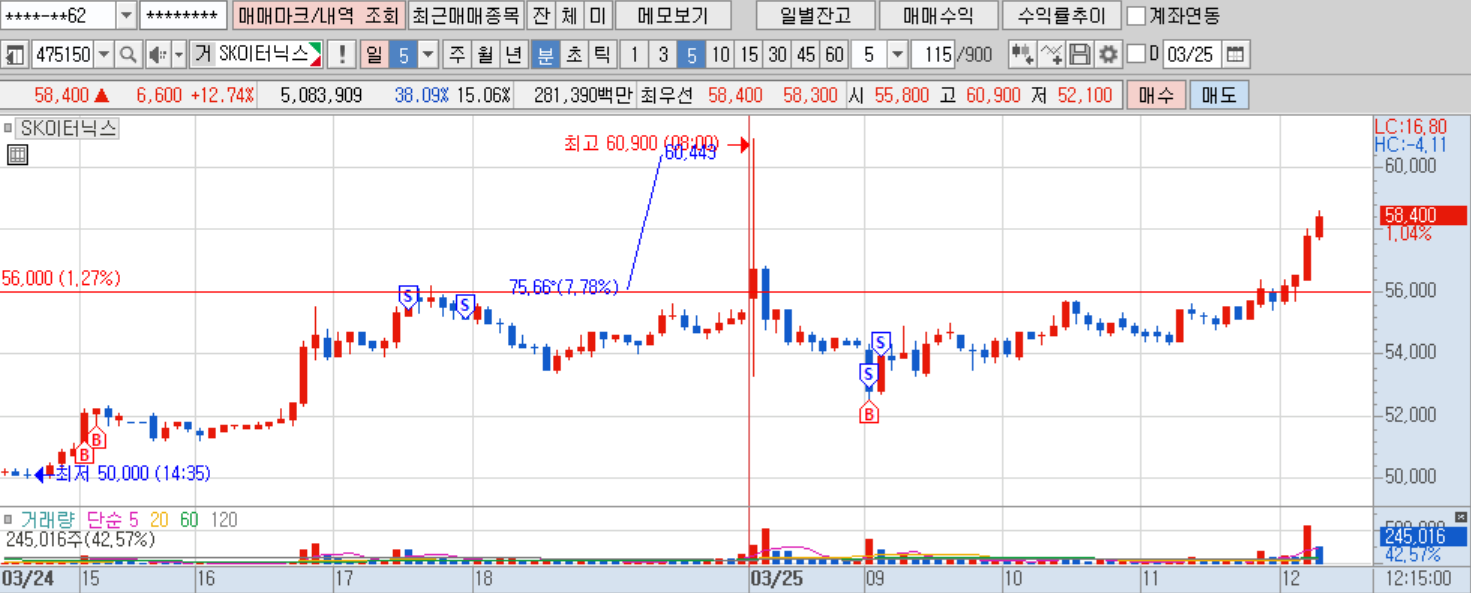The image size is (1471, 593).
Task: Click the save chart floppy icon
Action: pyautogui.click(x=1079, y=54)
